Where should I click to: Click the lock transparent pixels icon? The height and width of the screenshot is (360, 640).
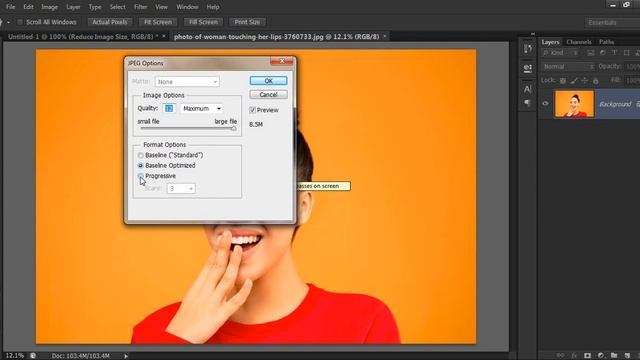[563, 81]
